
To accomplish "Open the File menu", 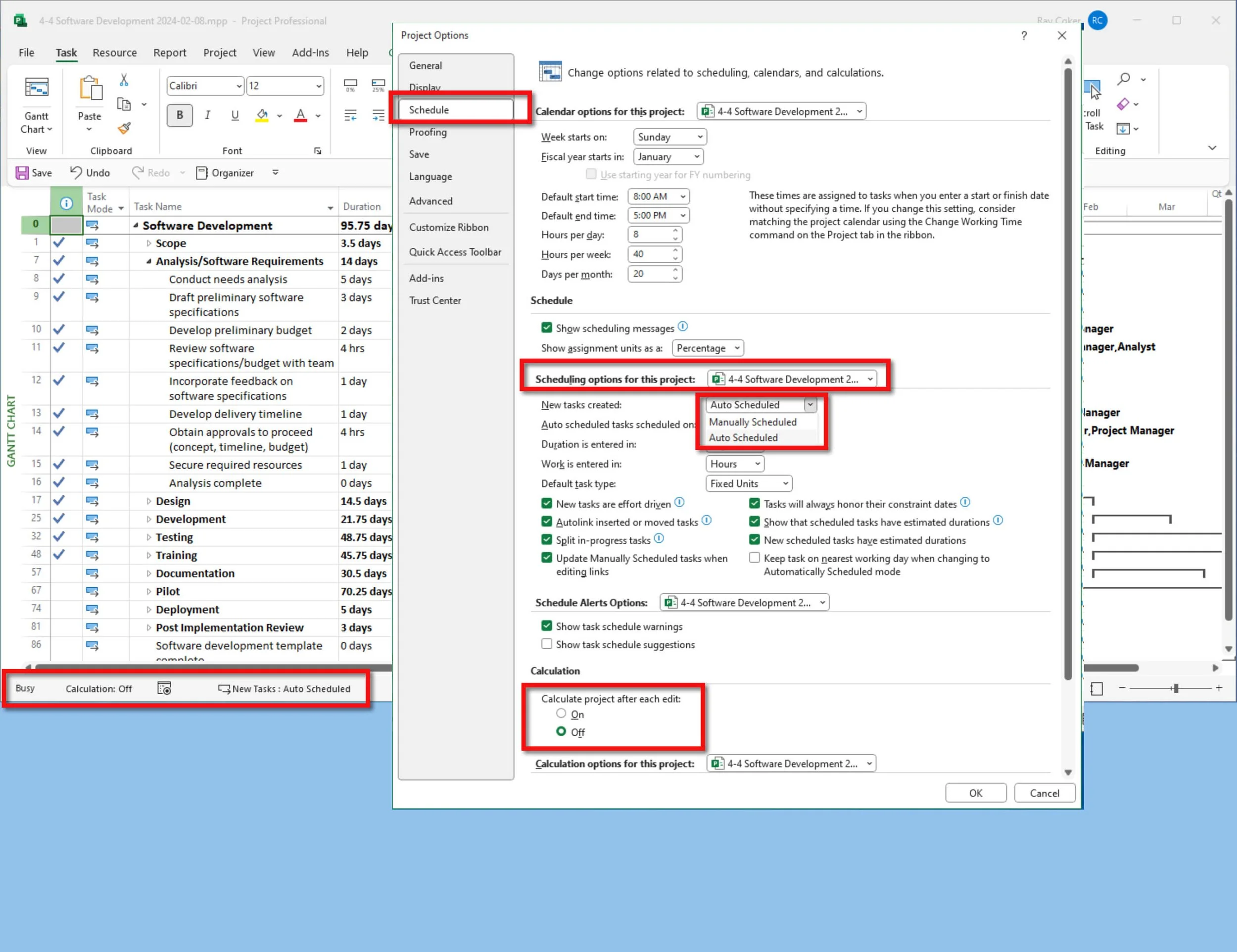I will click(x=26, y=52).
